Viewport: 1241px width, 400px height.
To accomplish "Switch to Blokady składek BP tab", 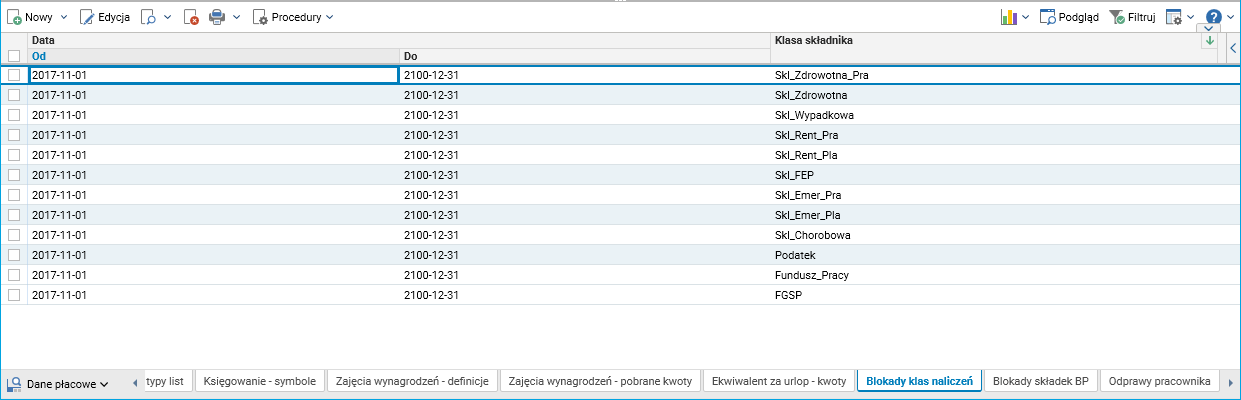I will 1040,381.
